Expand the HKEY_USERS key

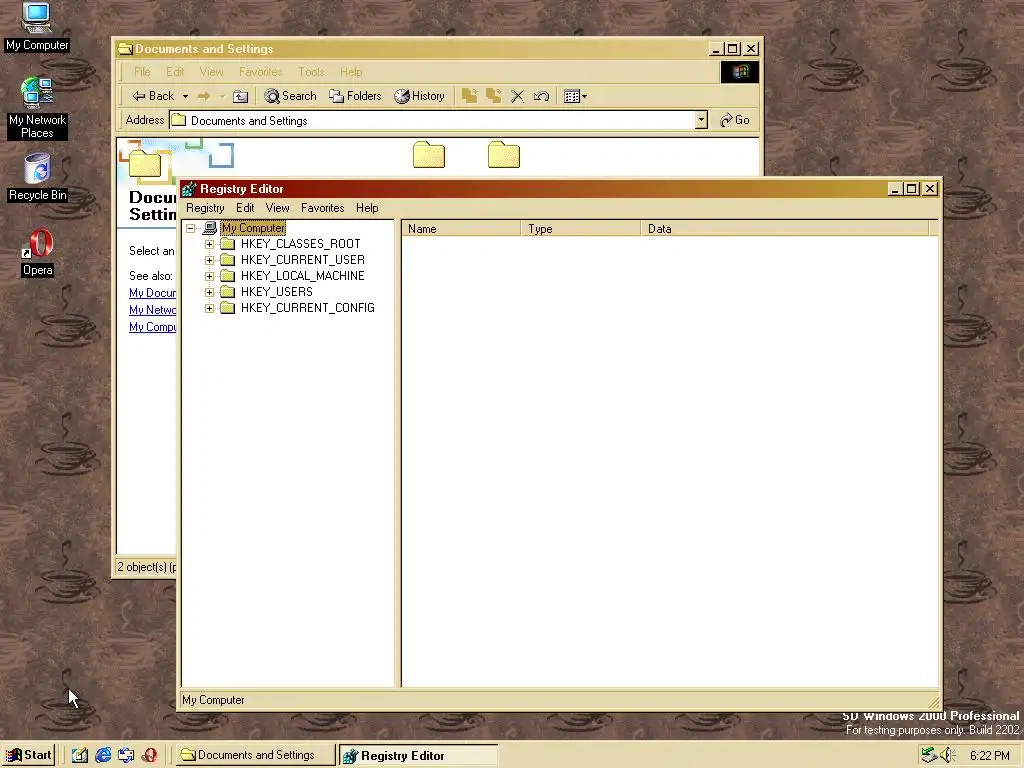coord(209,292)
